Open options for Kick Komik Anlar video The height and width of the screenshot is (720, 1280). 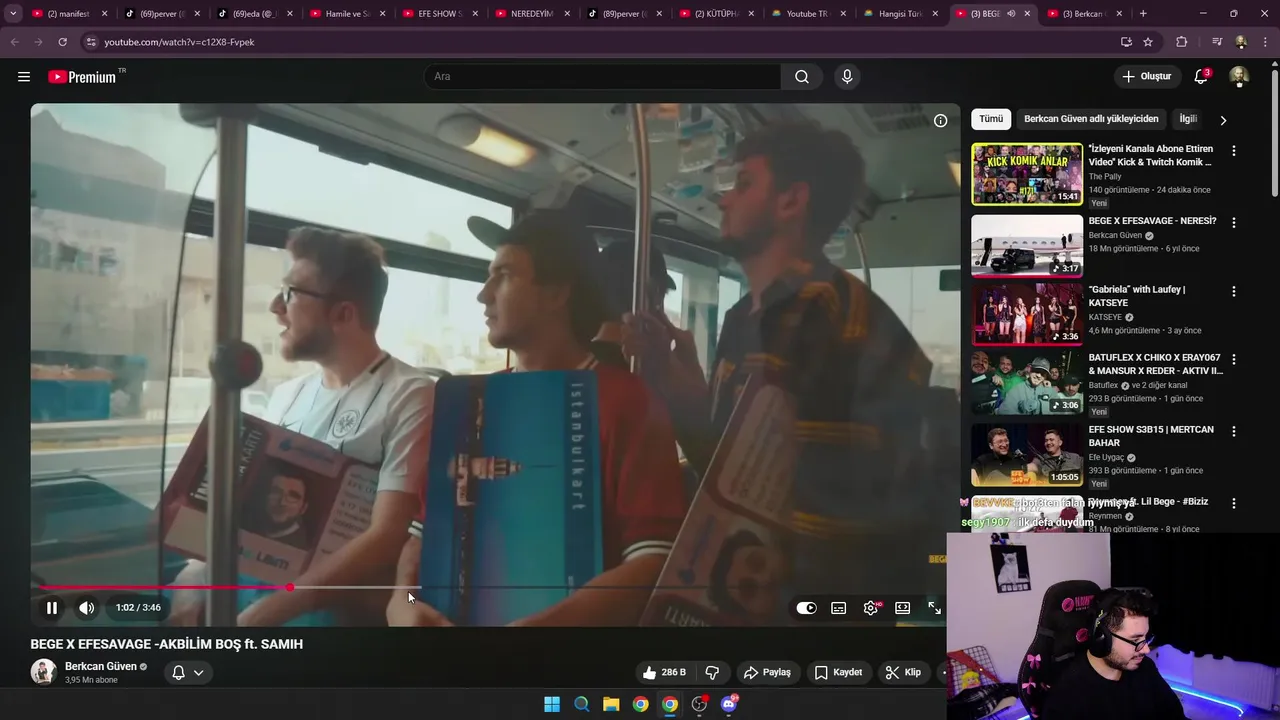[1233, 151]
